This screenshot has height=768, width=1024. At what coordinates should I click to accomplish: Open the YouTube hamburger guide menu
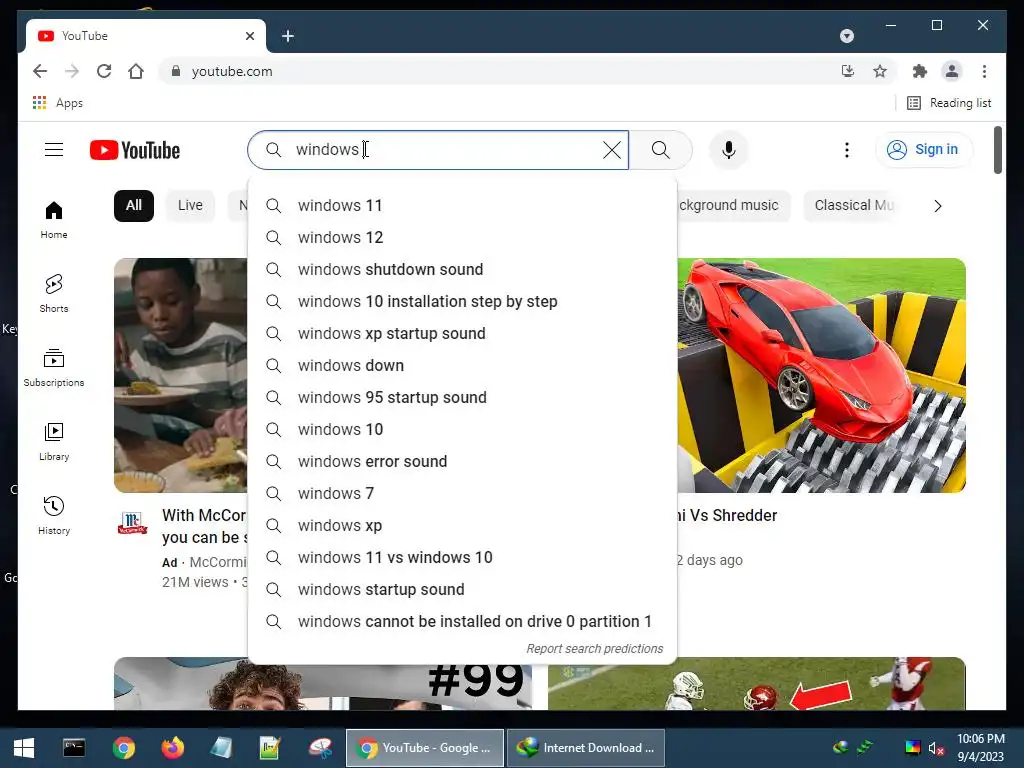(x=54, y=150)
